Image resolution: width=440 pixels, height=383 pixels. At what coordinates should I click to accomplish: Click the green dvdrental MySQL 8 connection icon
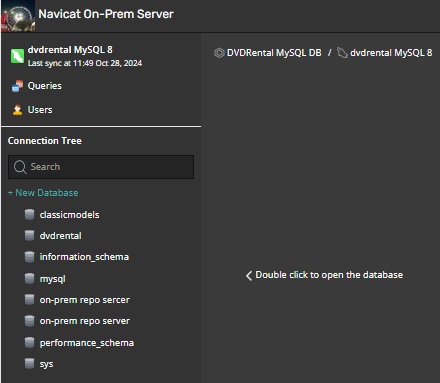point(17,56)
